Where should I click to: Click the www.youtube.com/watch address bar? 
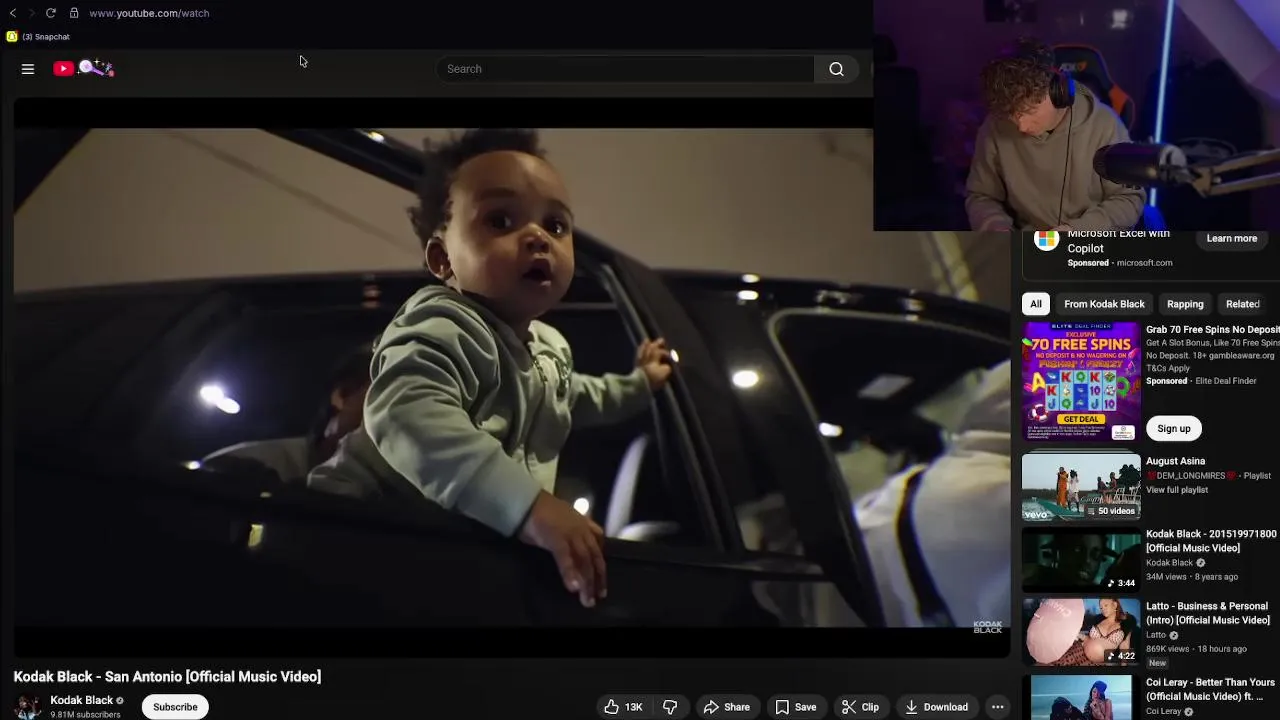[149, 13]
